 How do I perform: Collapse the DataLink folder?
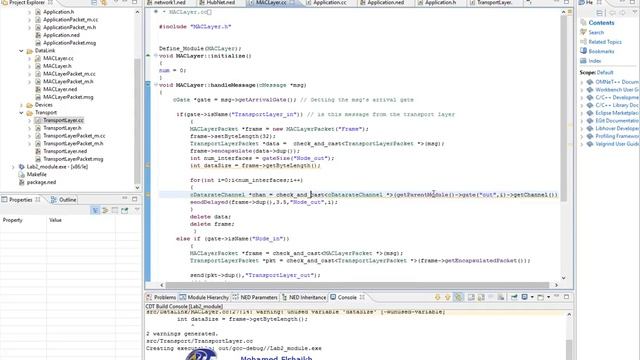21,51
